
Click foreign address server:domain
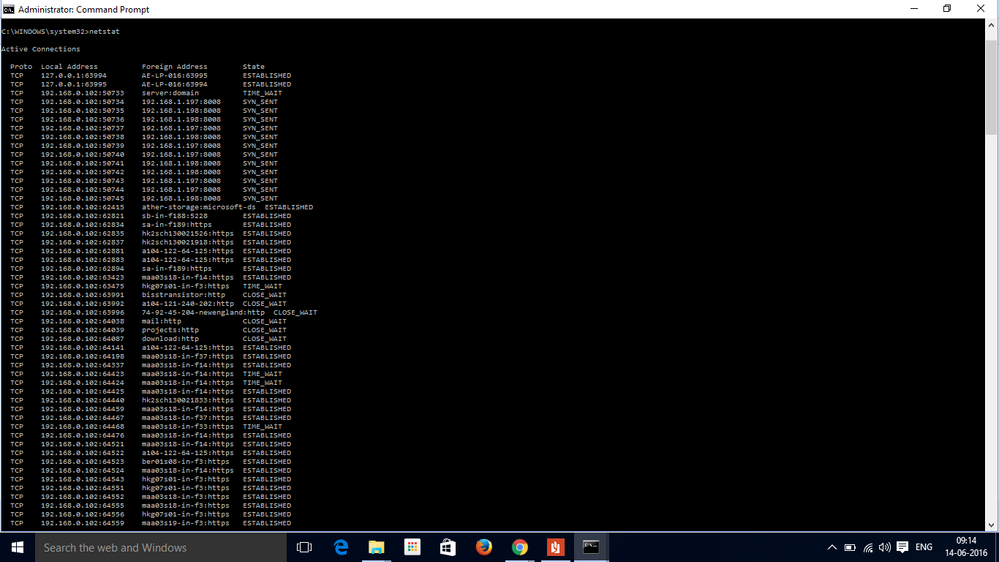coord(170,93)
